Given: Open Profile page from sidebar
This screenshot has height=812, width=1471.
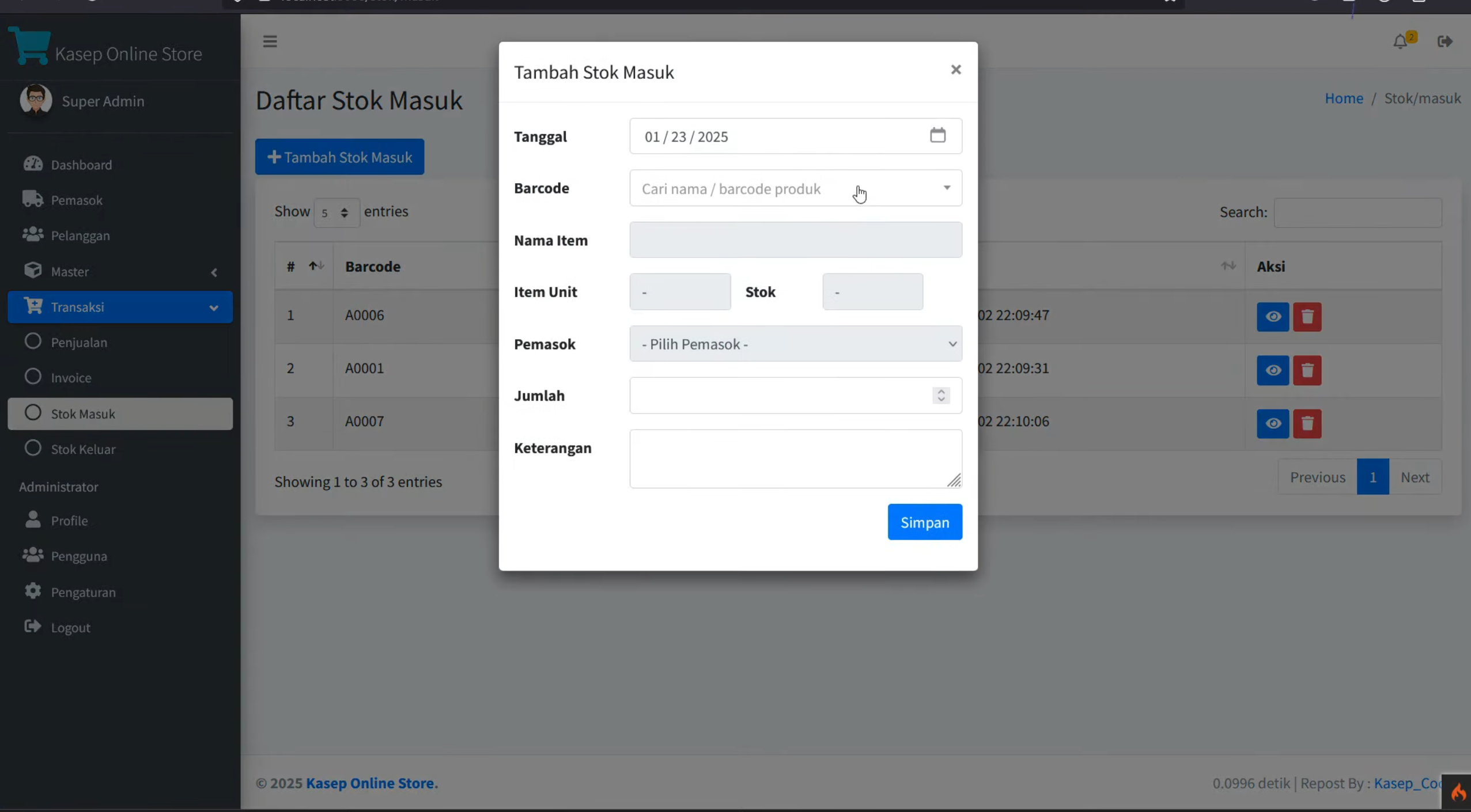Looking at the screenshot, I should pos(120,521).
